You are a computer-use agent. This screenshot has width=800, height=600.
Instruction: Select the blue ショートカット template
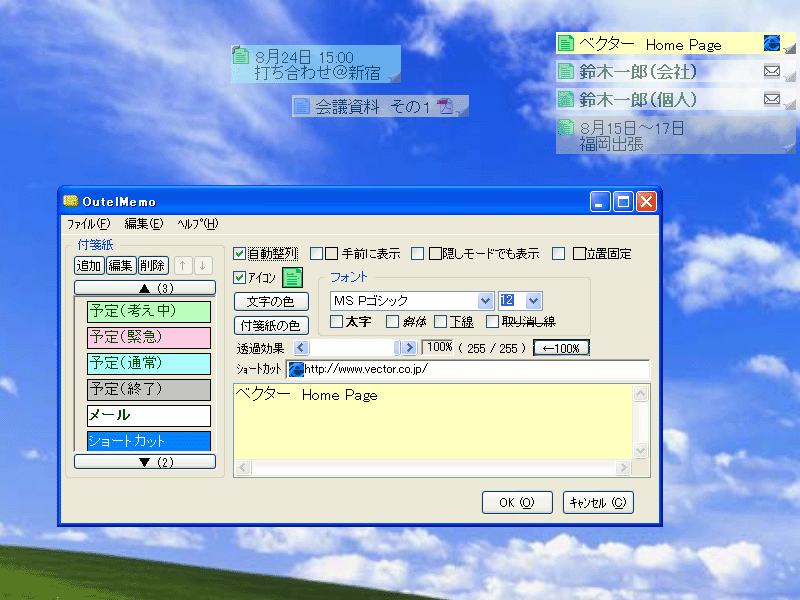(x=149, y=441)
